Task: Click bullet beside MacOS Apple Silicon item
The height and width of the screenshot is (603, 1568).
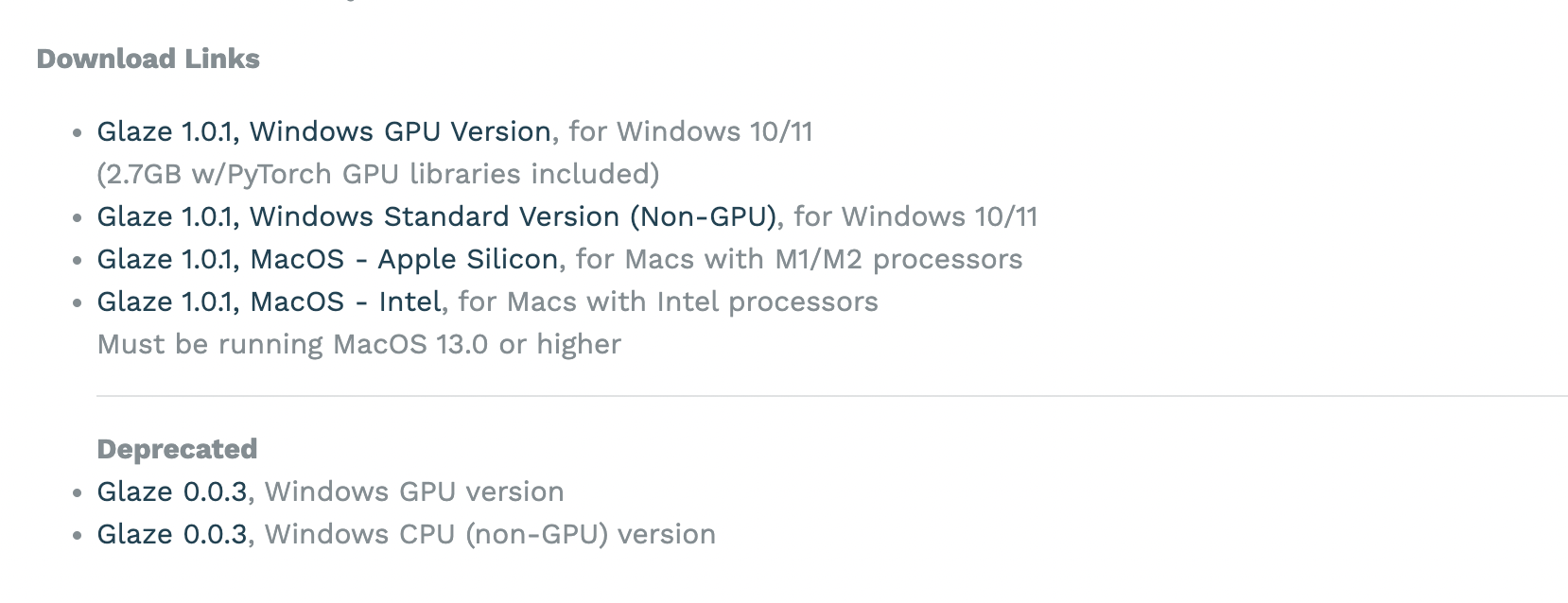Action: (78, 261)
